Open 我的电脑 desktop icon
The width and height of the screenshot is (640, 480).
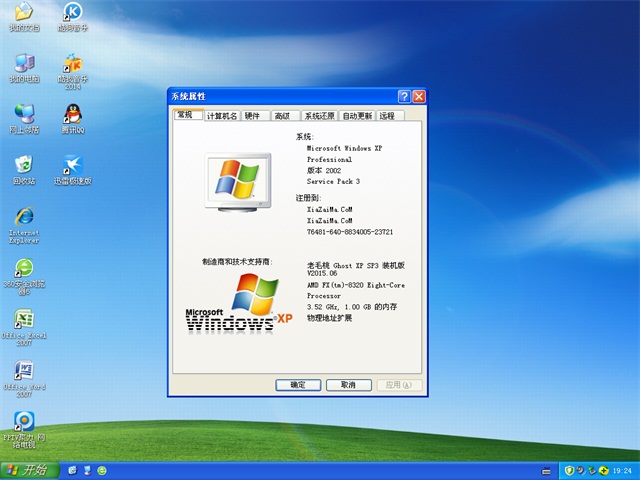(x=24, y=64)
